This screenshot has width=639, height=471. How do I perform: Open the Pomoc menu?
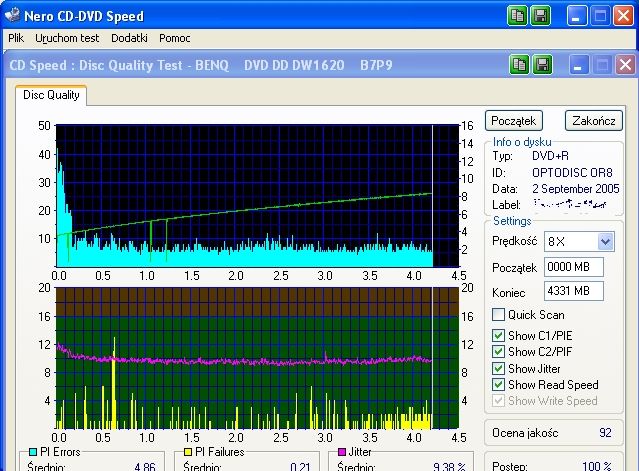pyautogui.click(x=174, y=38)
